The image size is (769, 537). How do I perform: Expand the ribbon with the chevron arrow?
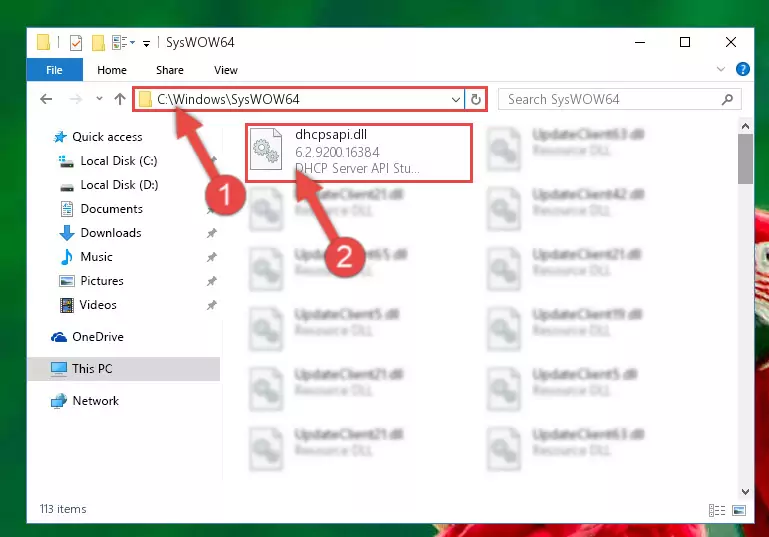pyautogui.click(x=720, y=69)
